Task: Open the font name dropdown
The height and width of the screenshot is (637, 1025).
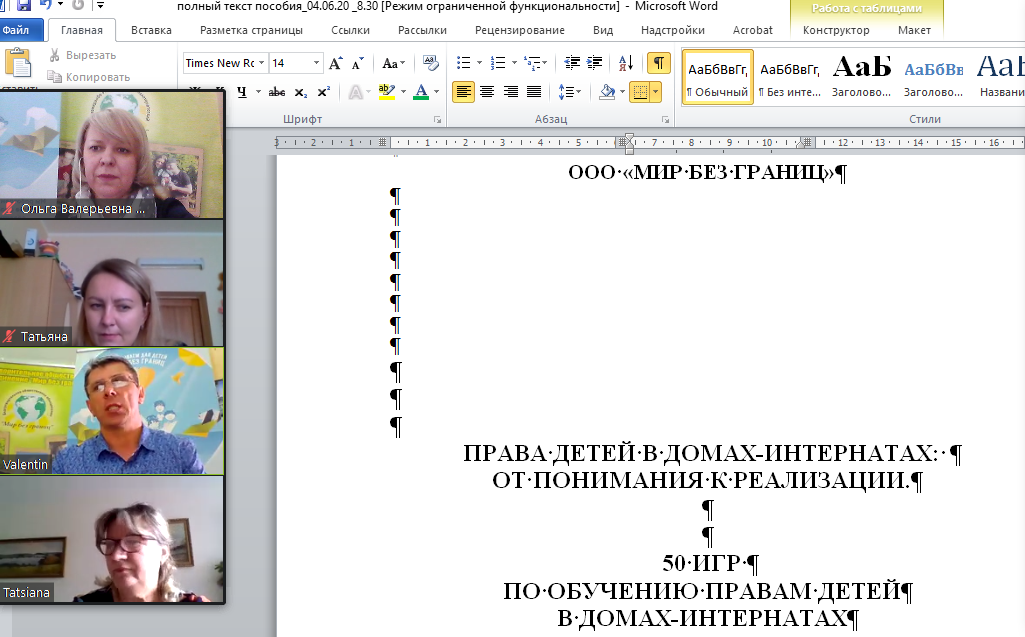Action: [x=262, y=63]
